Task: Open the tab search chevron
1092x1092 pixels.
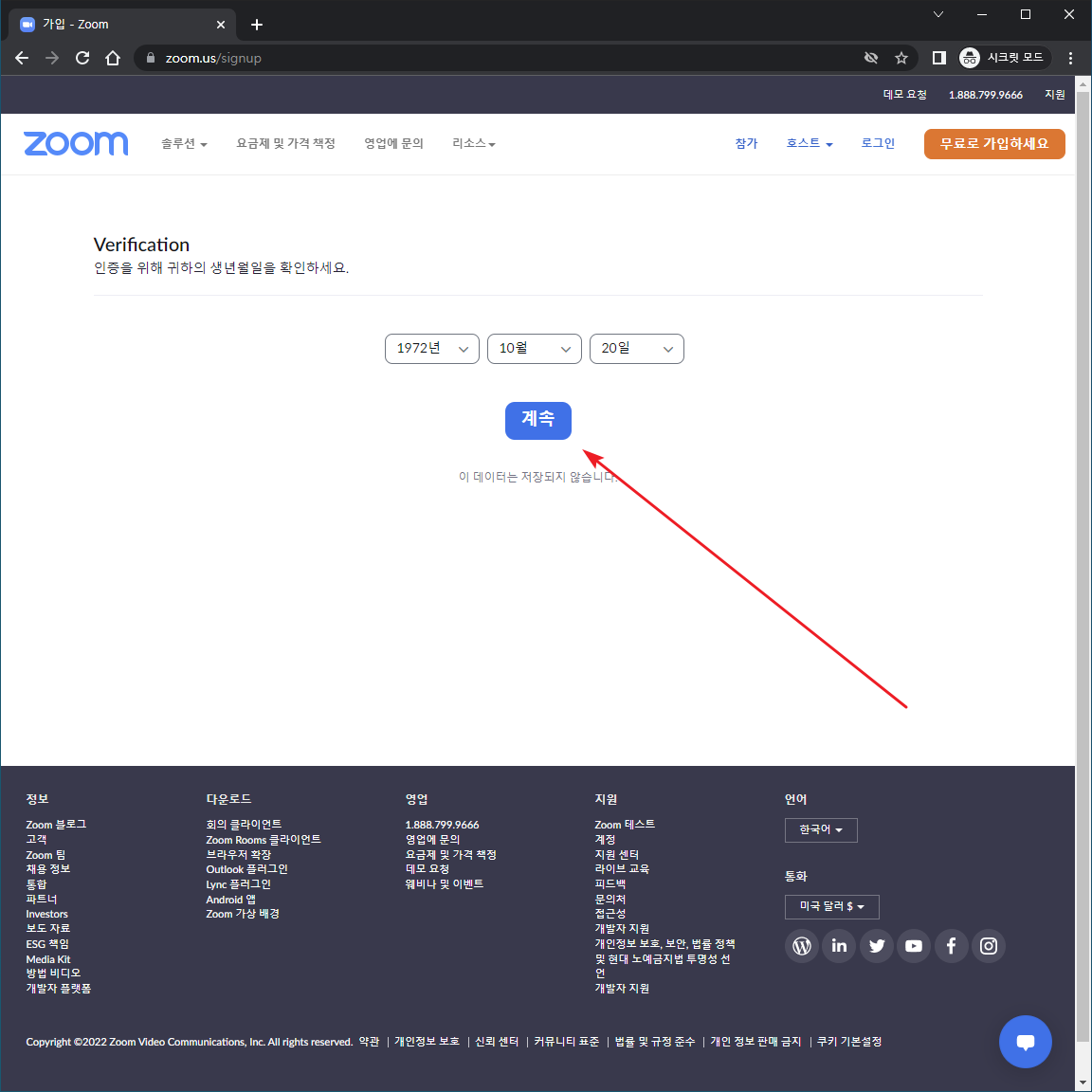Action: (938, 14)
